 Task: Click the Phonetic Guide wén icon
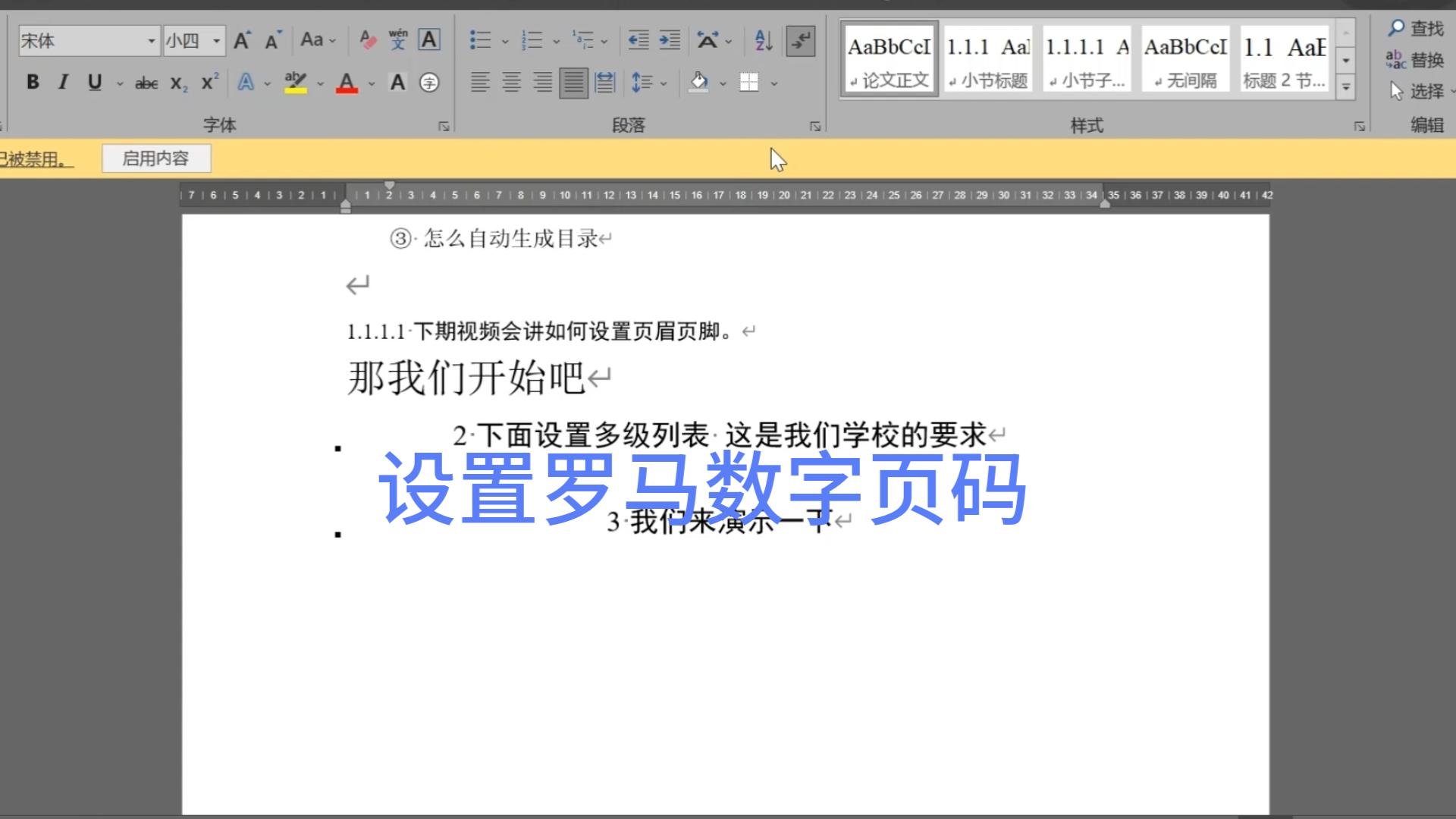pyautogui.click(x=398, y=39)
